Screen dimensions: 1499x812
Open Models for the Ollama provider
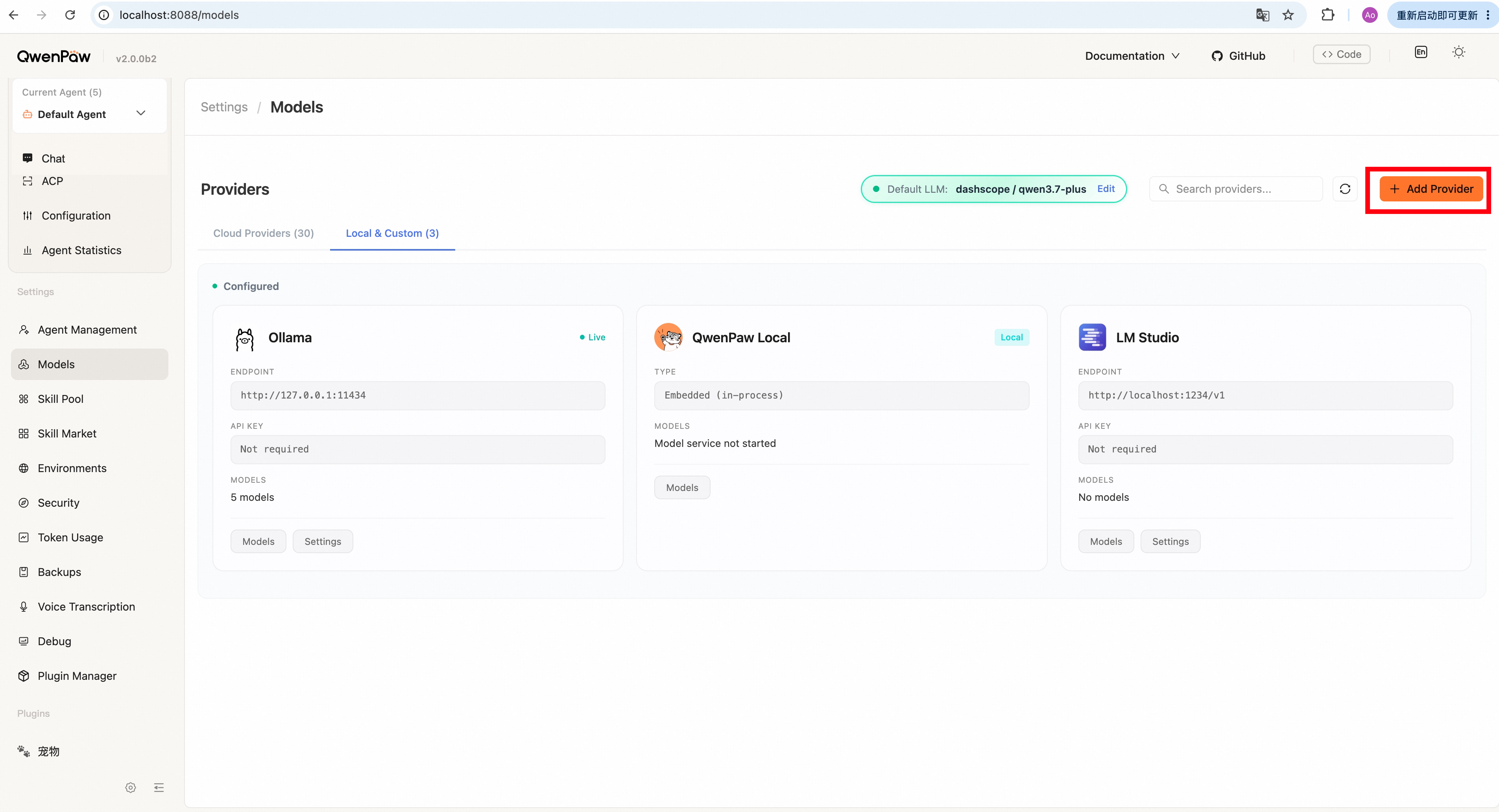coord(258,541)
